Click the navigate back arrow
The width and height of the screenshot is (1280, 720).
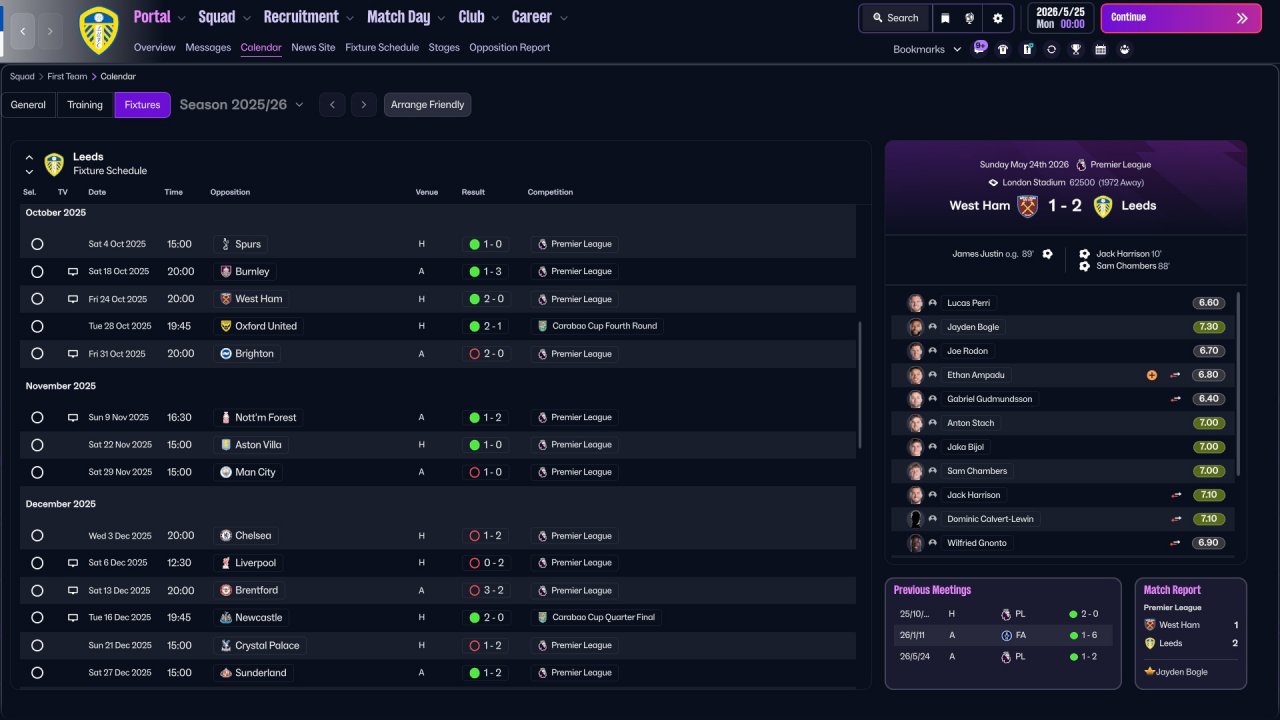23,31
